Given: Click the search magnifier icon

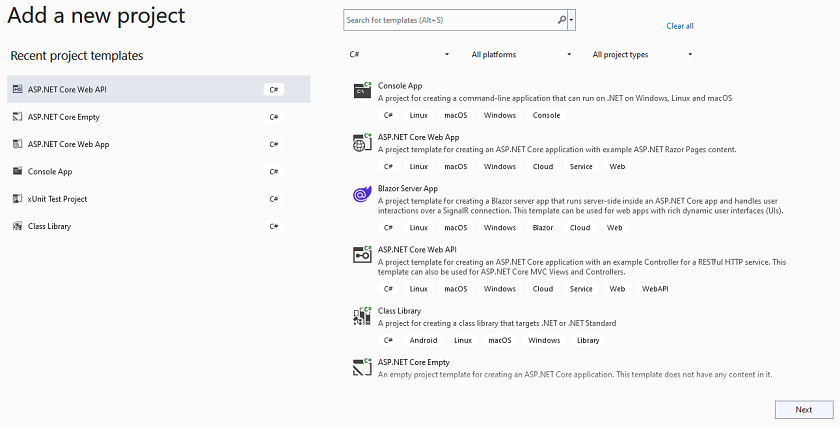Looking at the screenshot, I should 561,20.
